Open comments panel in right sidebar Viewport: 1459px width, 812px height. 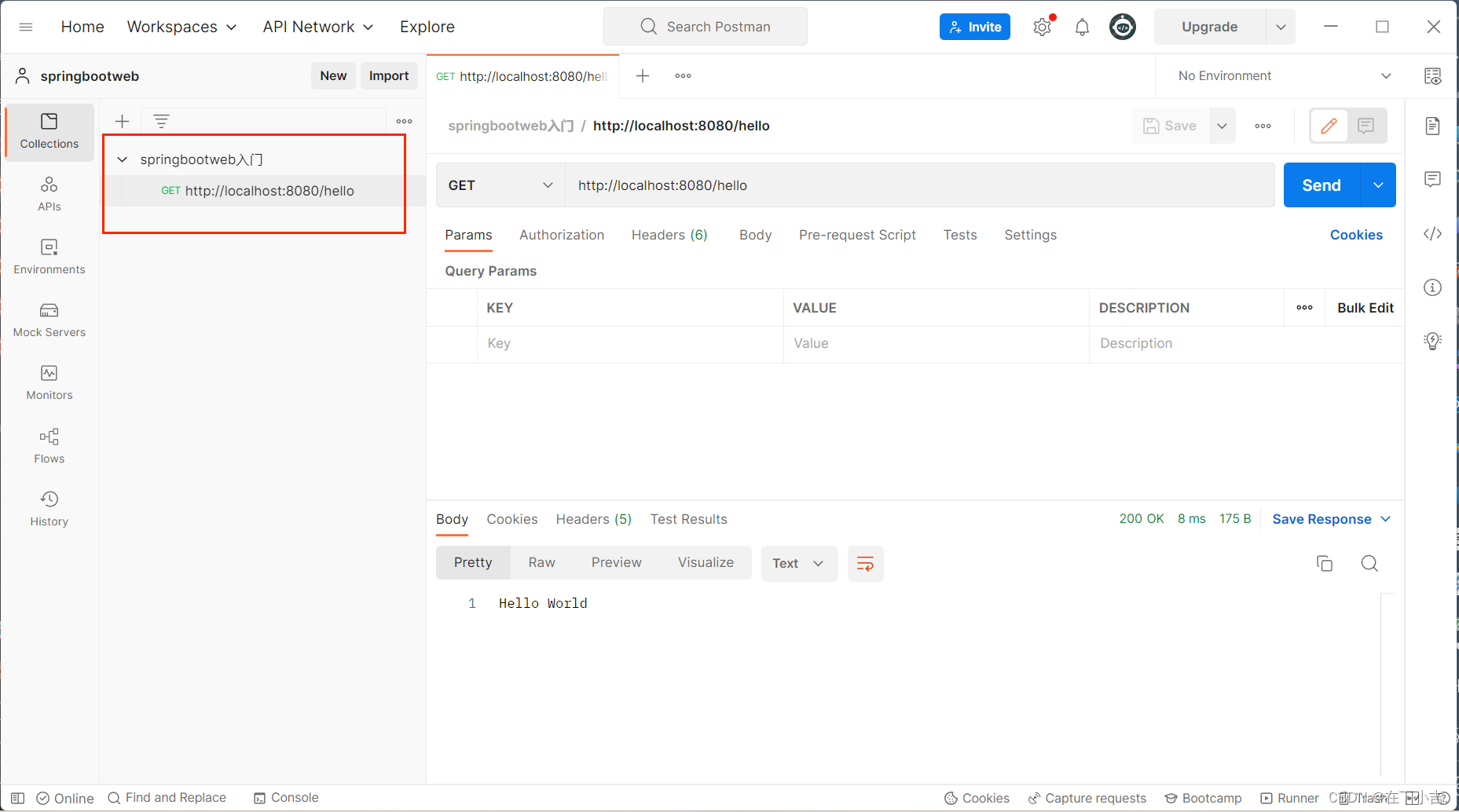click(x=1432, y=179)
